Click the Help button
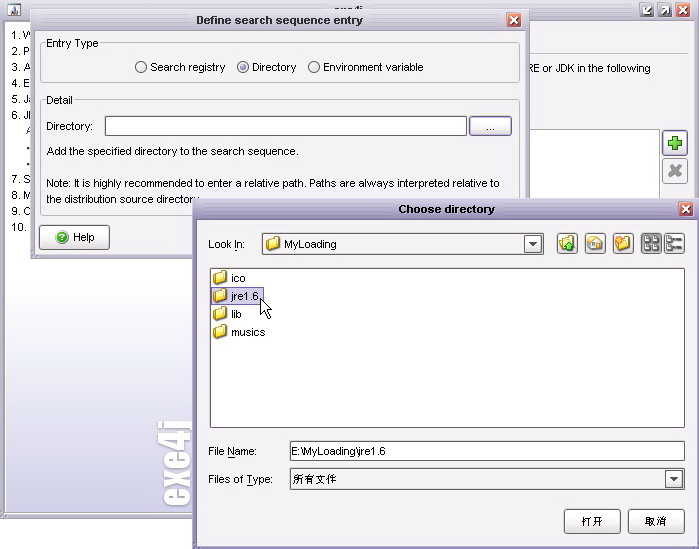The height and width of the screenshot is (549, 699). [x=74, y=237]
